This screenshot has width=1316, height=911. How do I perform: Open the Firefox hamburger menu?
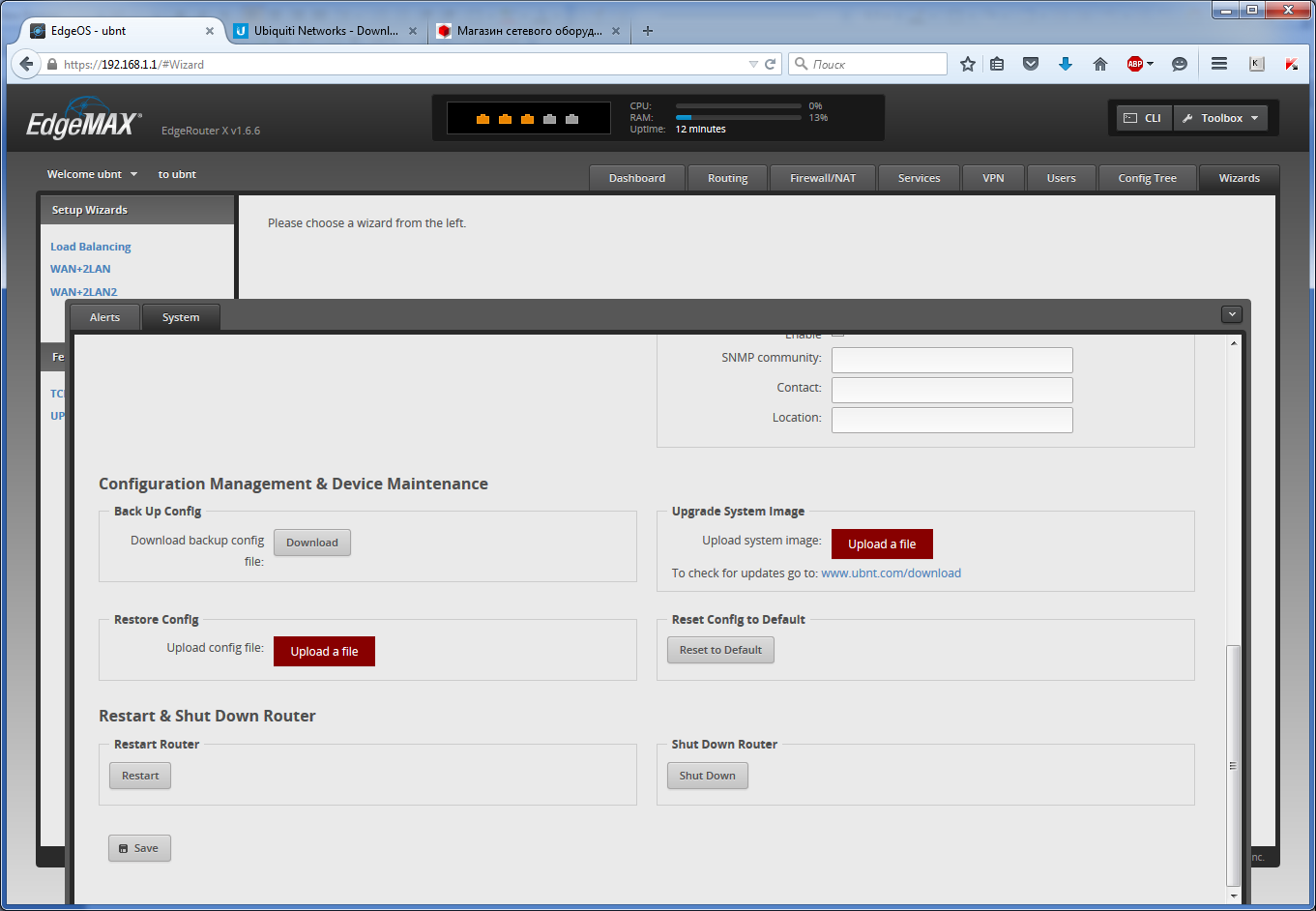pos(1218,63)
